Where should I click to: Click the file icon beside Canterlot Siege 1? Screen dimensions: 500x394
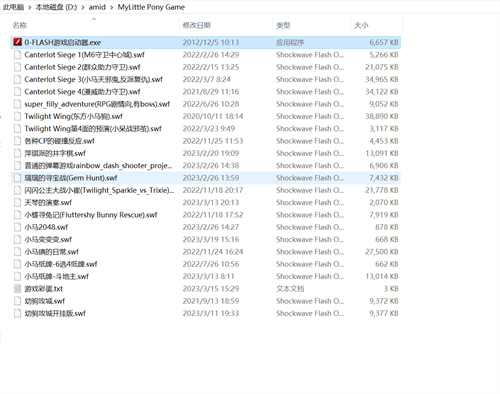[x=17, y=55]
